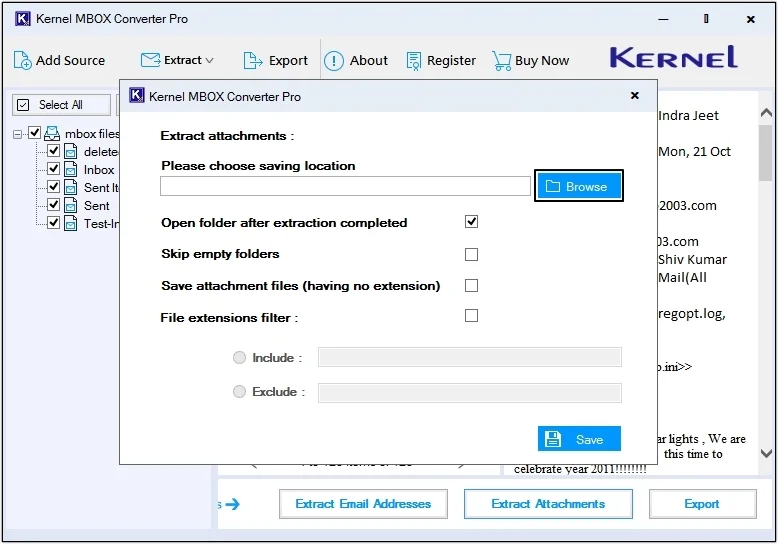Click the Sent folder file icon

(x=71, y=205)
